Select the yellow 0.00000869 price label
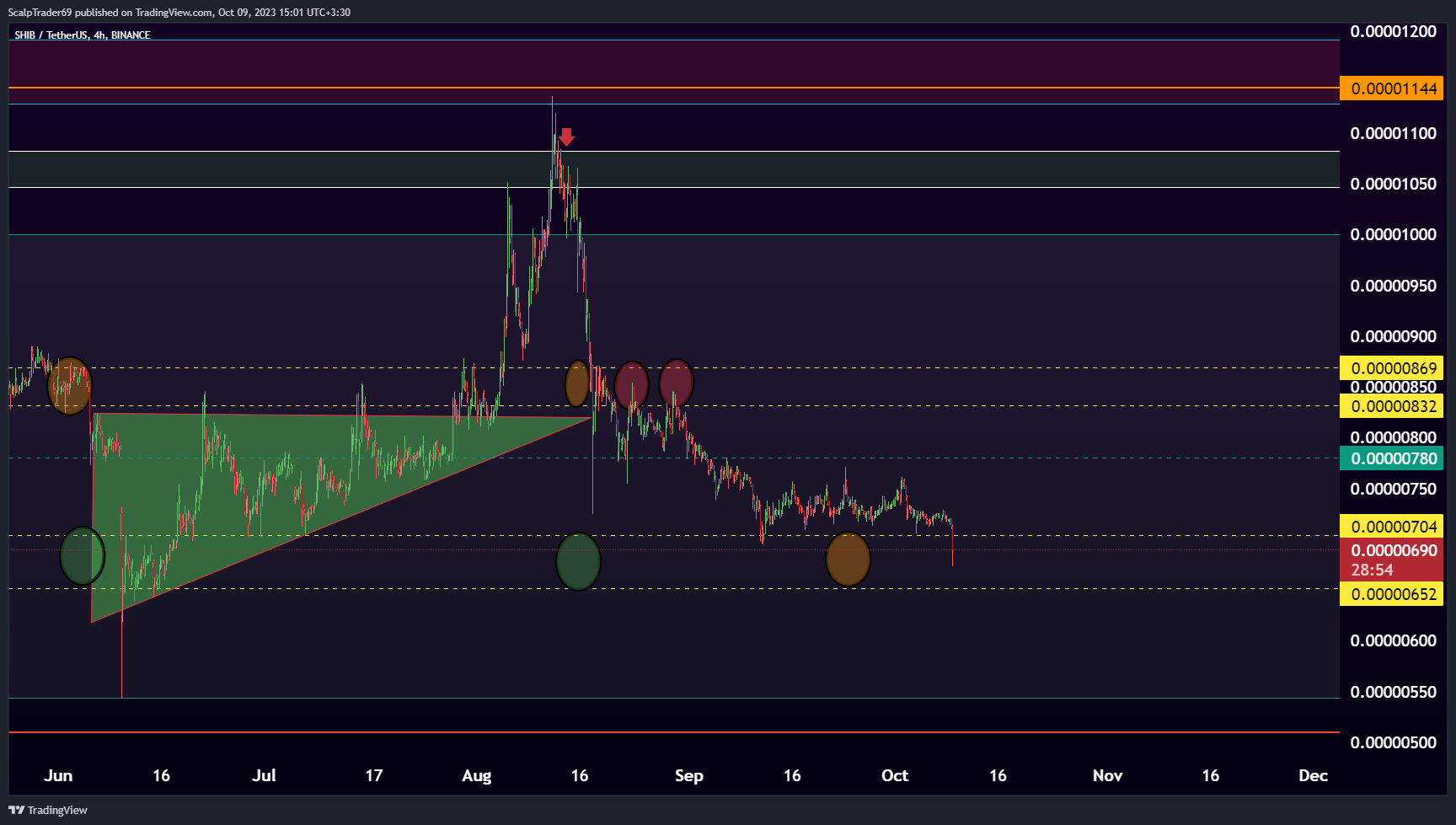1456x825 pixels. [x=1391, y=368]
